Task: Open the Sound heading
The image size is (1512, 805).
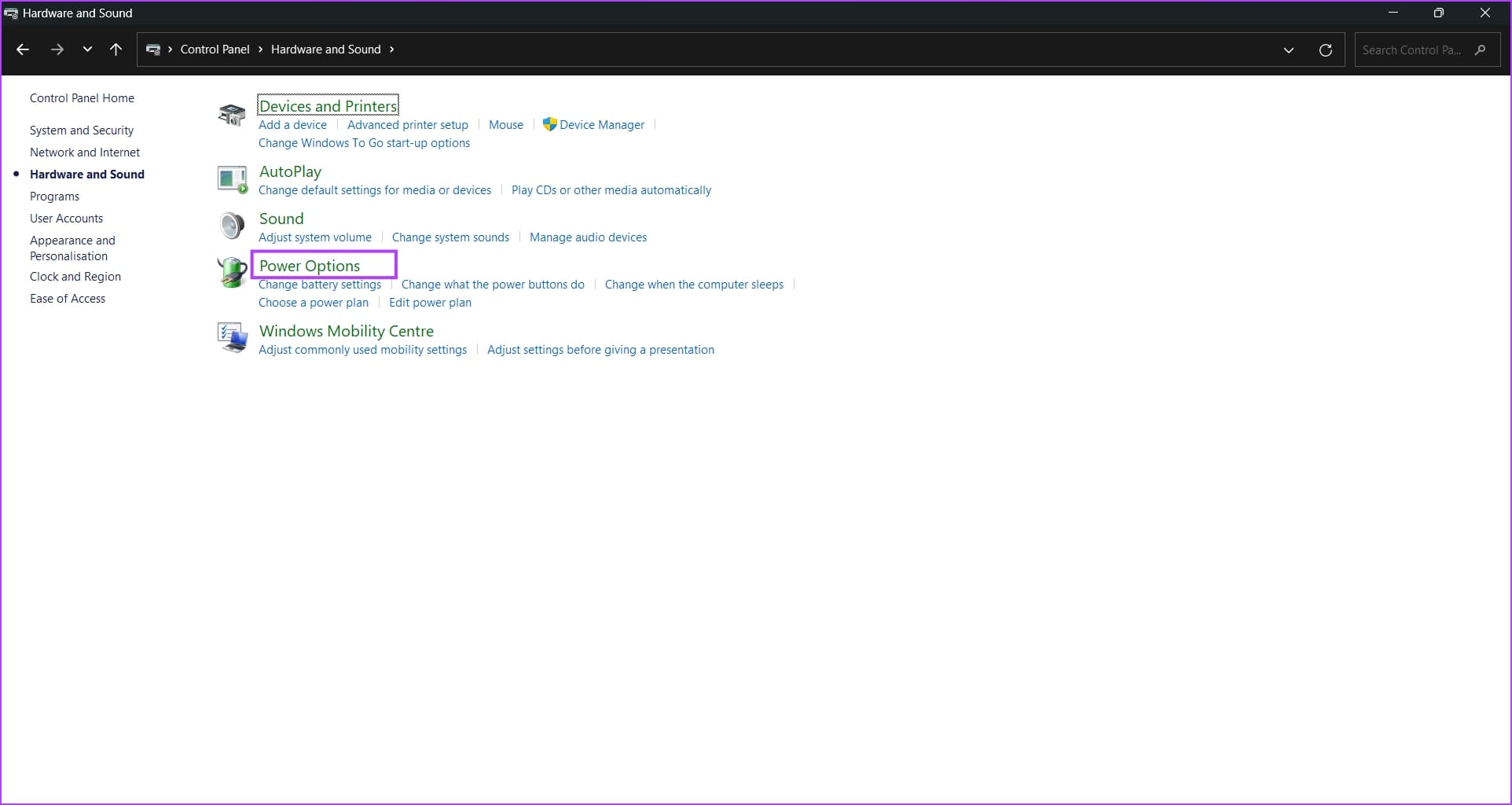Action: click(x=281, y=219)
